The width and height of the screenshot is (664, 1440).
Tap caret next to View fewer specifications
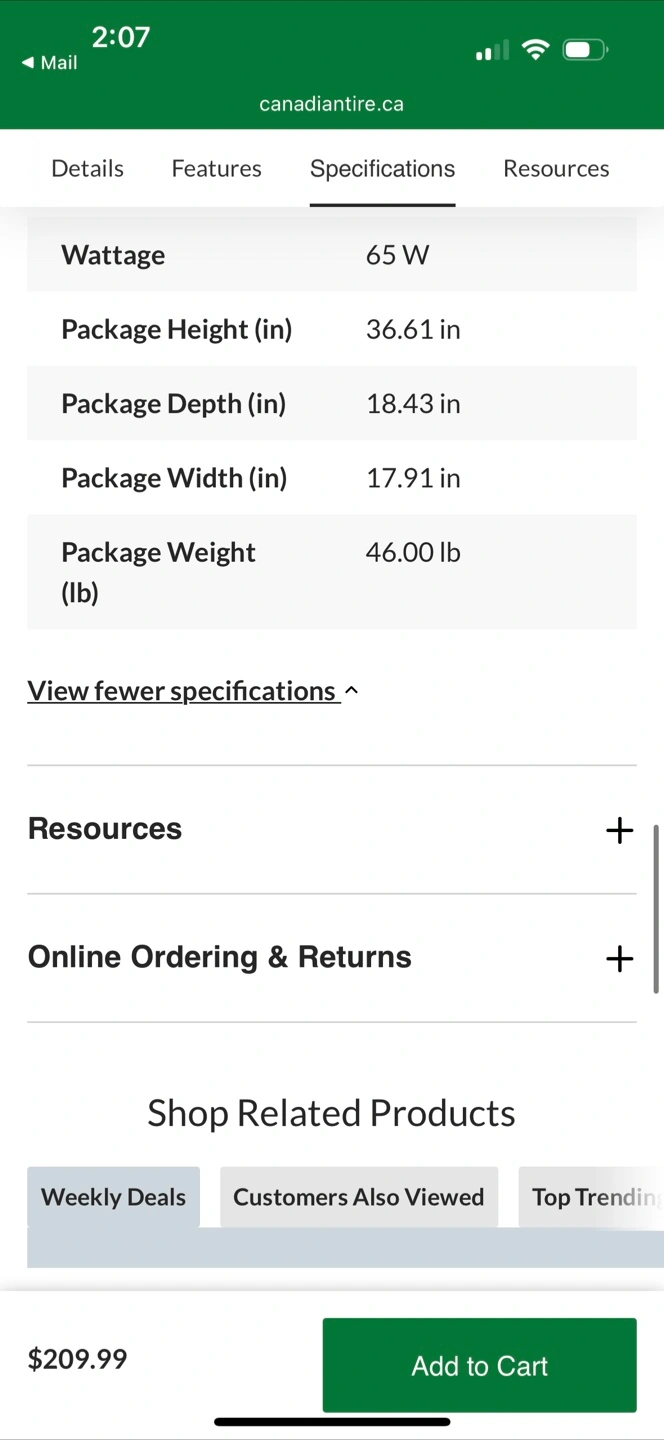(351, 691)
